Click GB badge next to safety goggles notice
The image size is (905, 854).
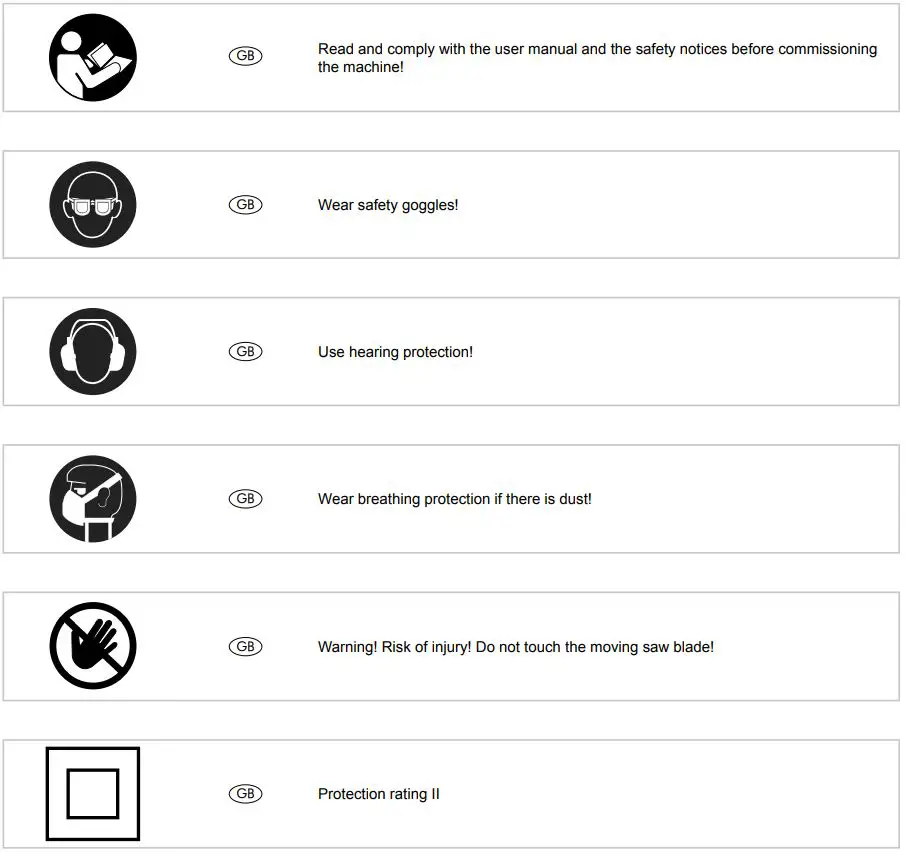[245, 205]
